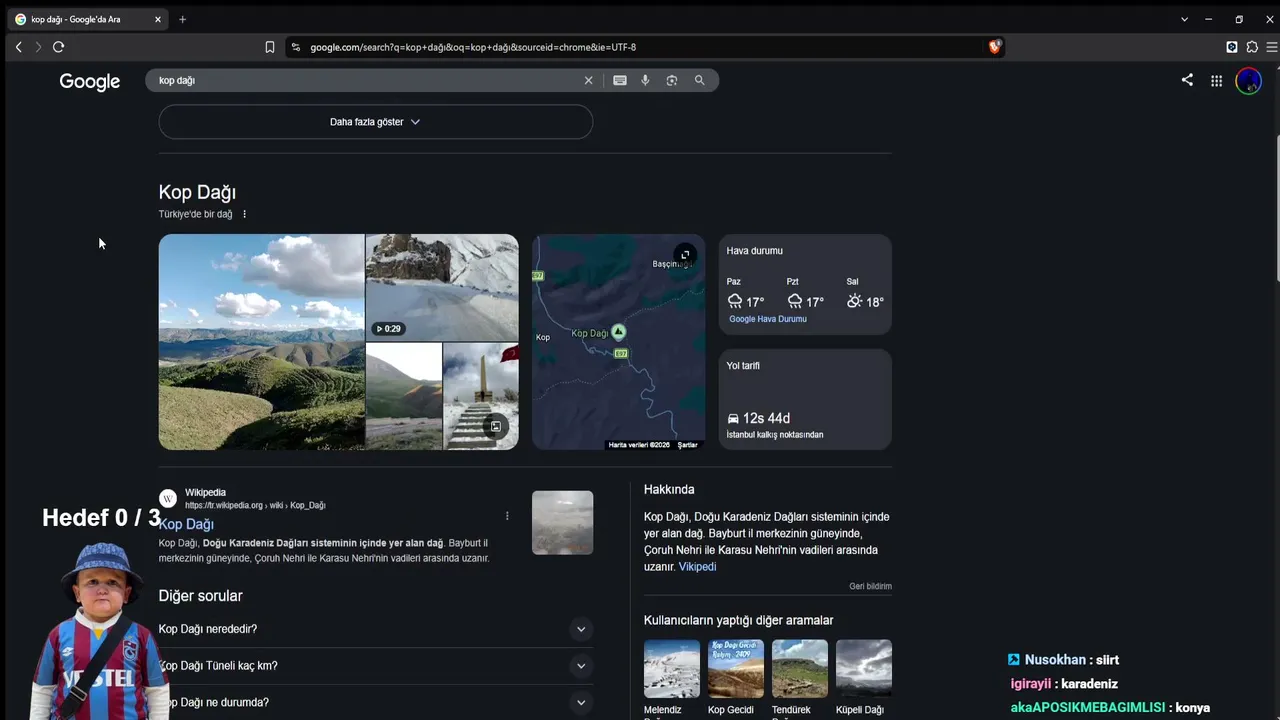Image resolution: width=1280 pixels, height=720 pixels.
Task: Click the 'Diğer sorular' heading
Action: coord(201,596)
